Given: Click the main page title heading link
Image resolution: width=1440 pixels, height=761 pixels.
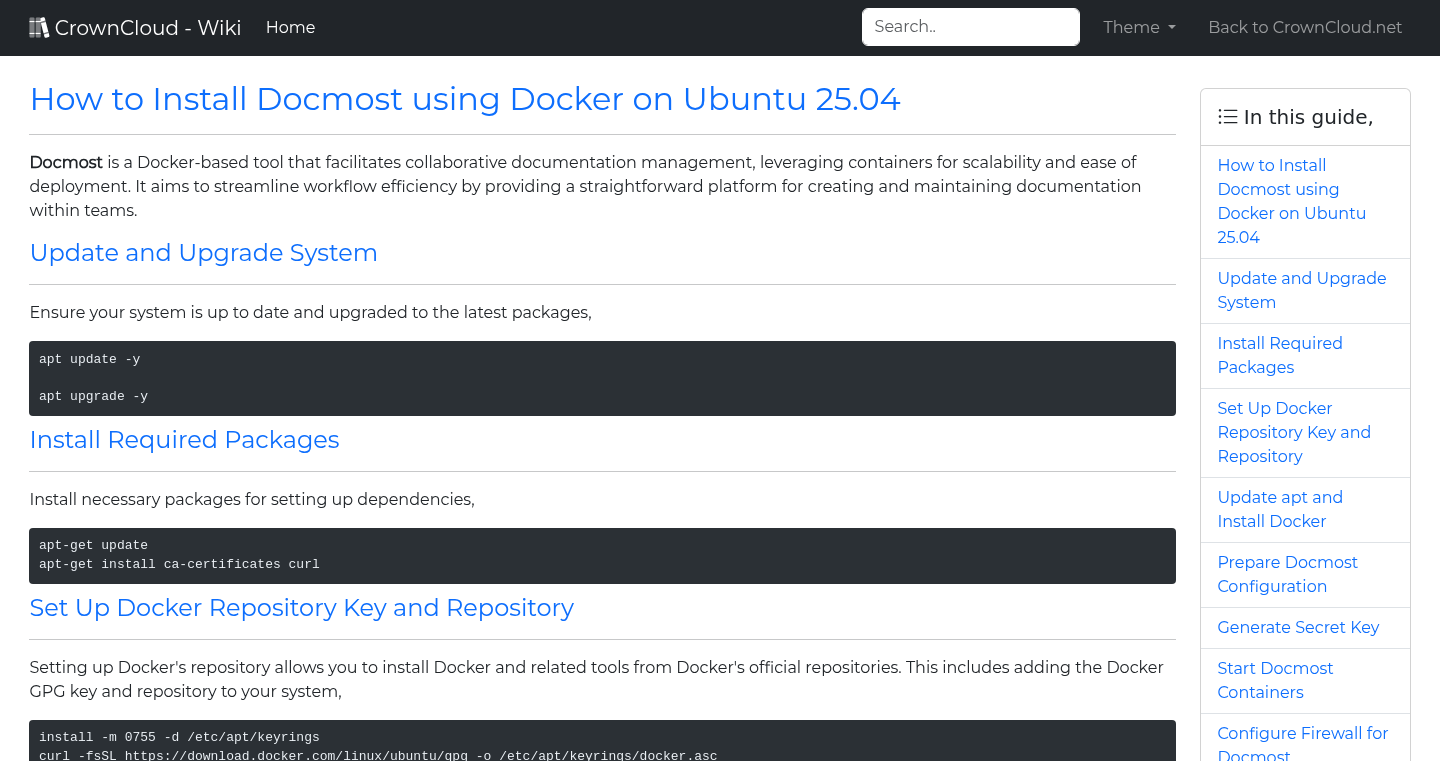Looking at the screenshot, I should (465, 99).
